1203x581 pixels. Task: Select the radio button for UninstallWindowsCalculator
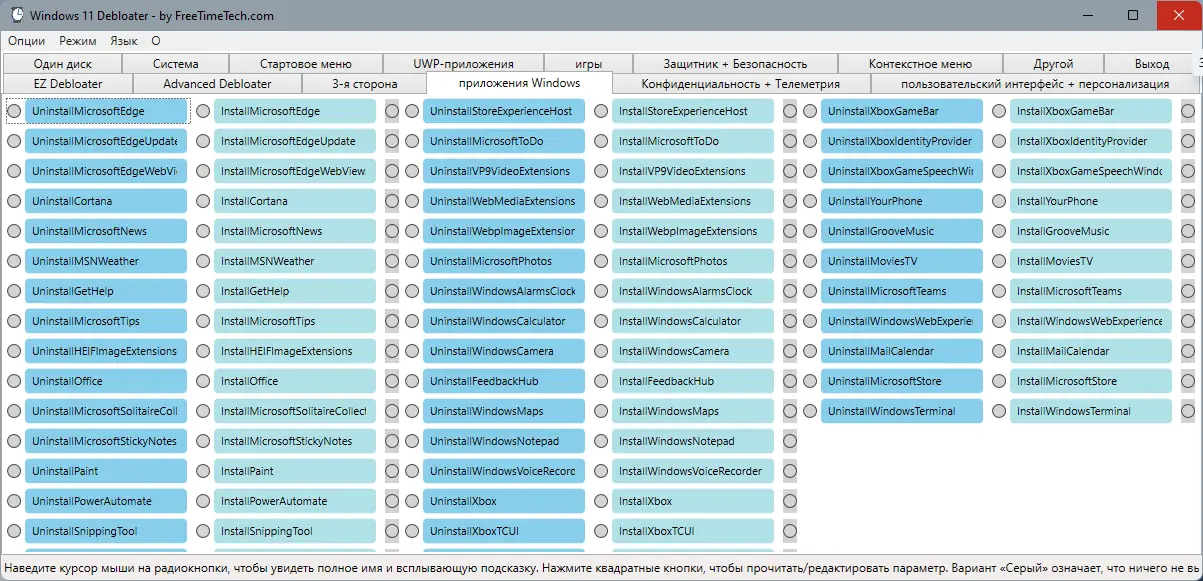[412, 321]
